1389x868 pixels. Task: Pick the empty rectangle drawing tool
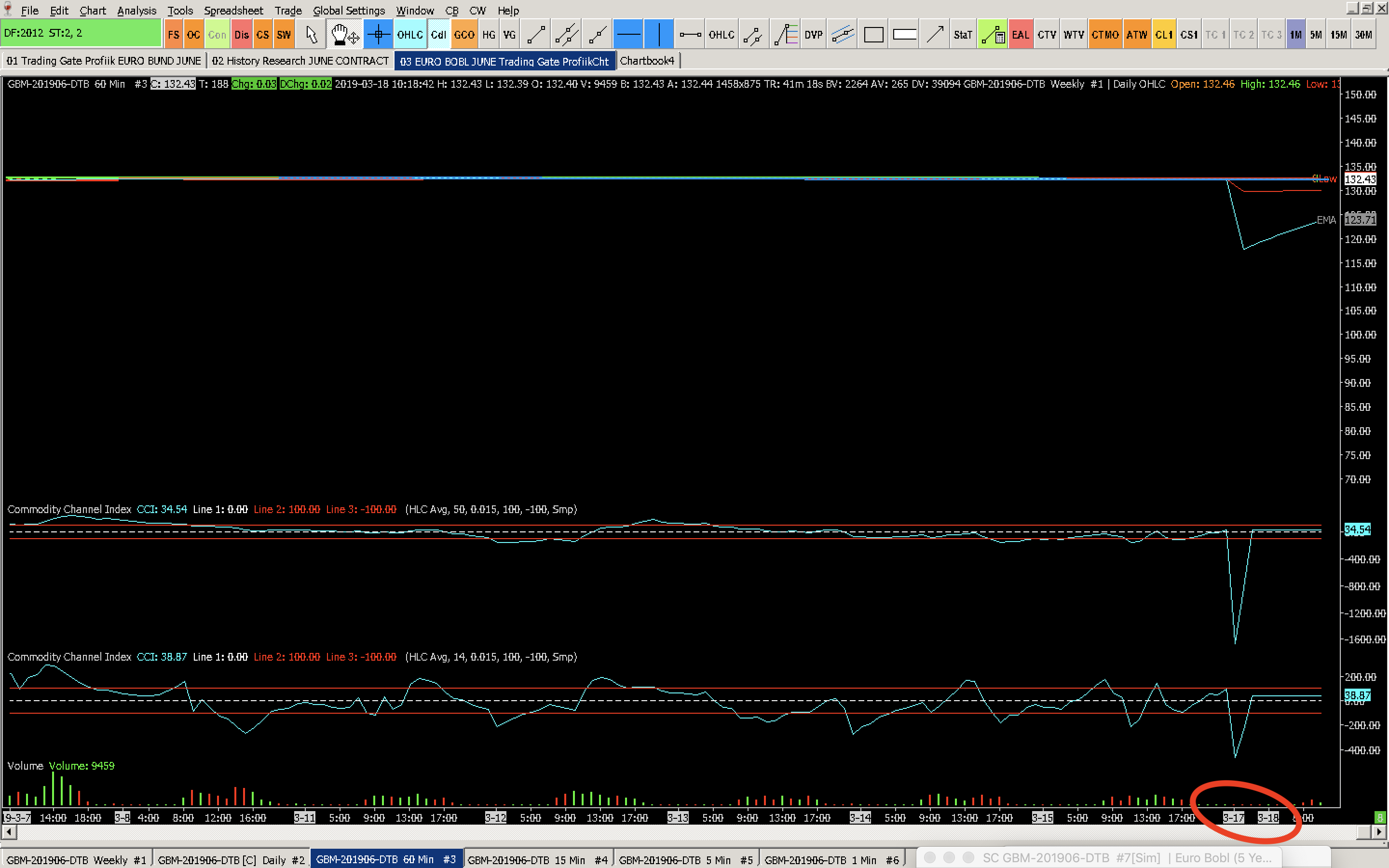coord(873,34)
